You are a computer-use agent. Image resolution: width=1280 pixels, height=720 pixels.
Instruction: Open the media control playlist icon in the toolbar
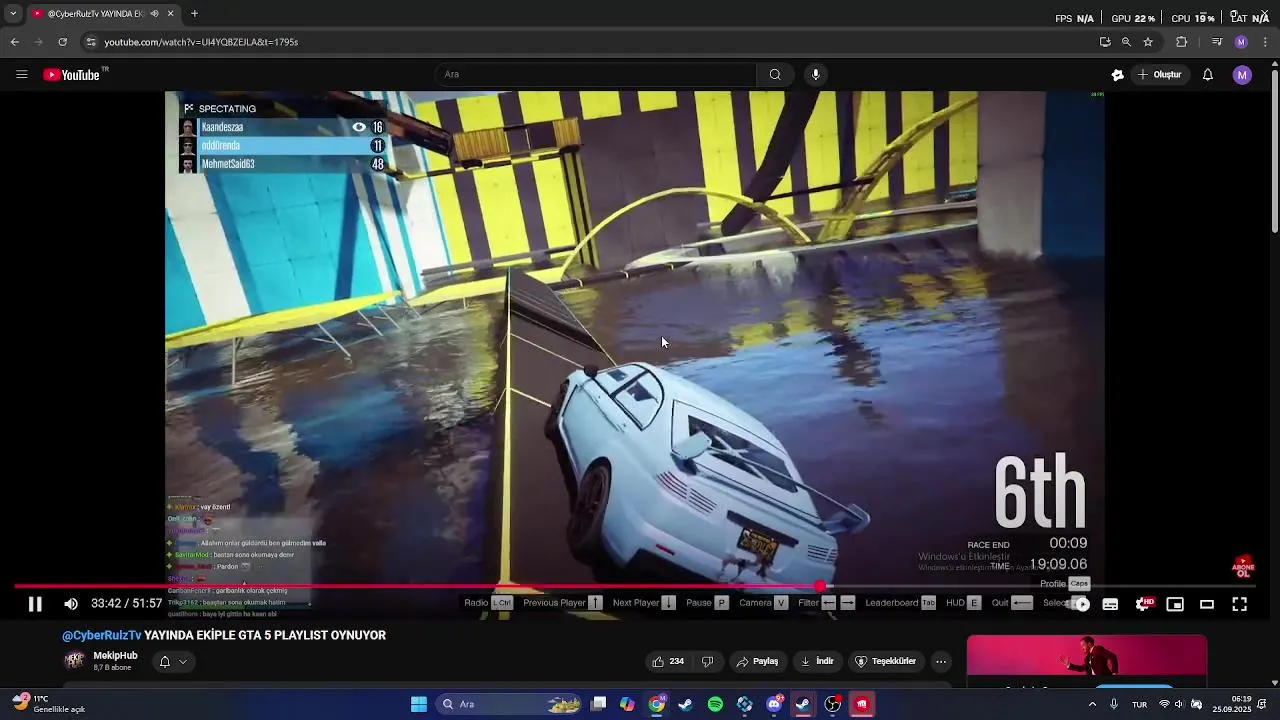pos(1217,42)
